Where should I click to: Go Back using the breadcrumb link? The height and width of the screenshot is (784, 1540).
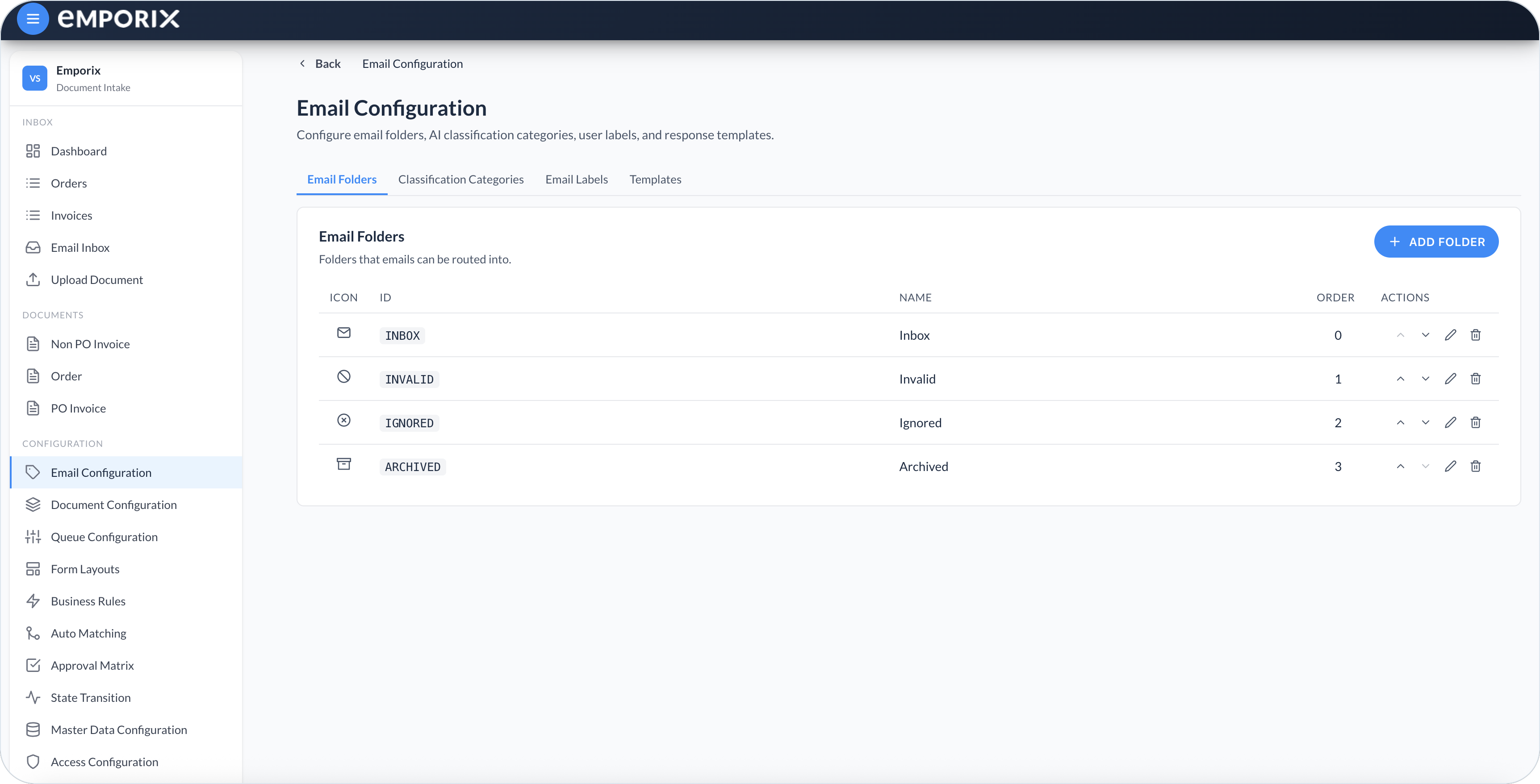tap(320, 63)
